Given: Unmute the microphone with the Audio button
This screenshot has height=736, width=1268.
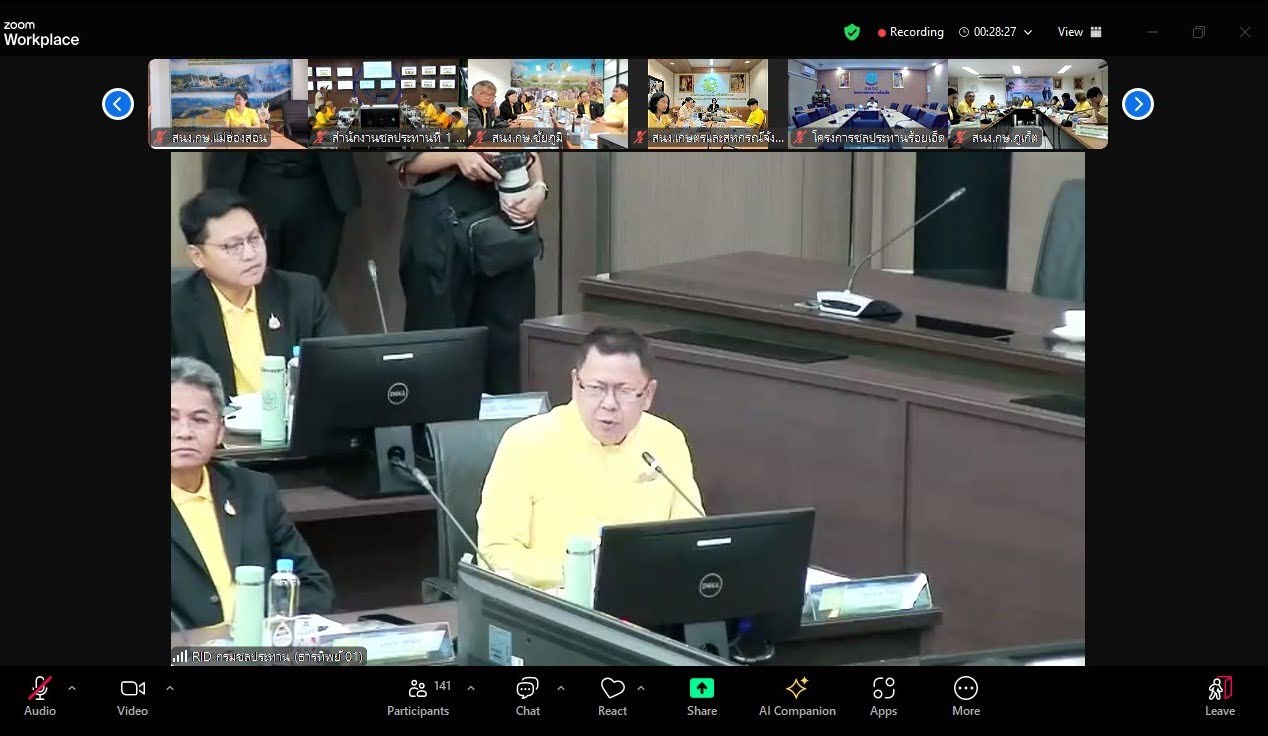Looking at the screenshot, I should (40, 696).
